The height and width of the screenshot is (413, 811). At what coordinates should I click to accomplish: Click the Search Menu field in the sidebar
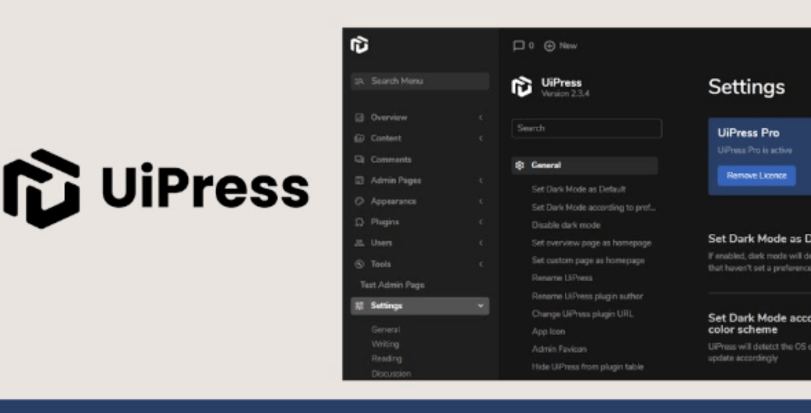[420, 81]
